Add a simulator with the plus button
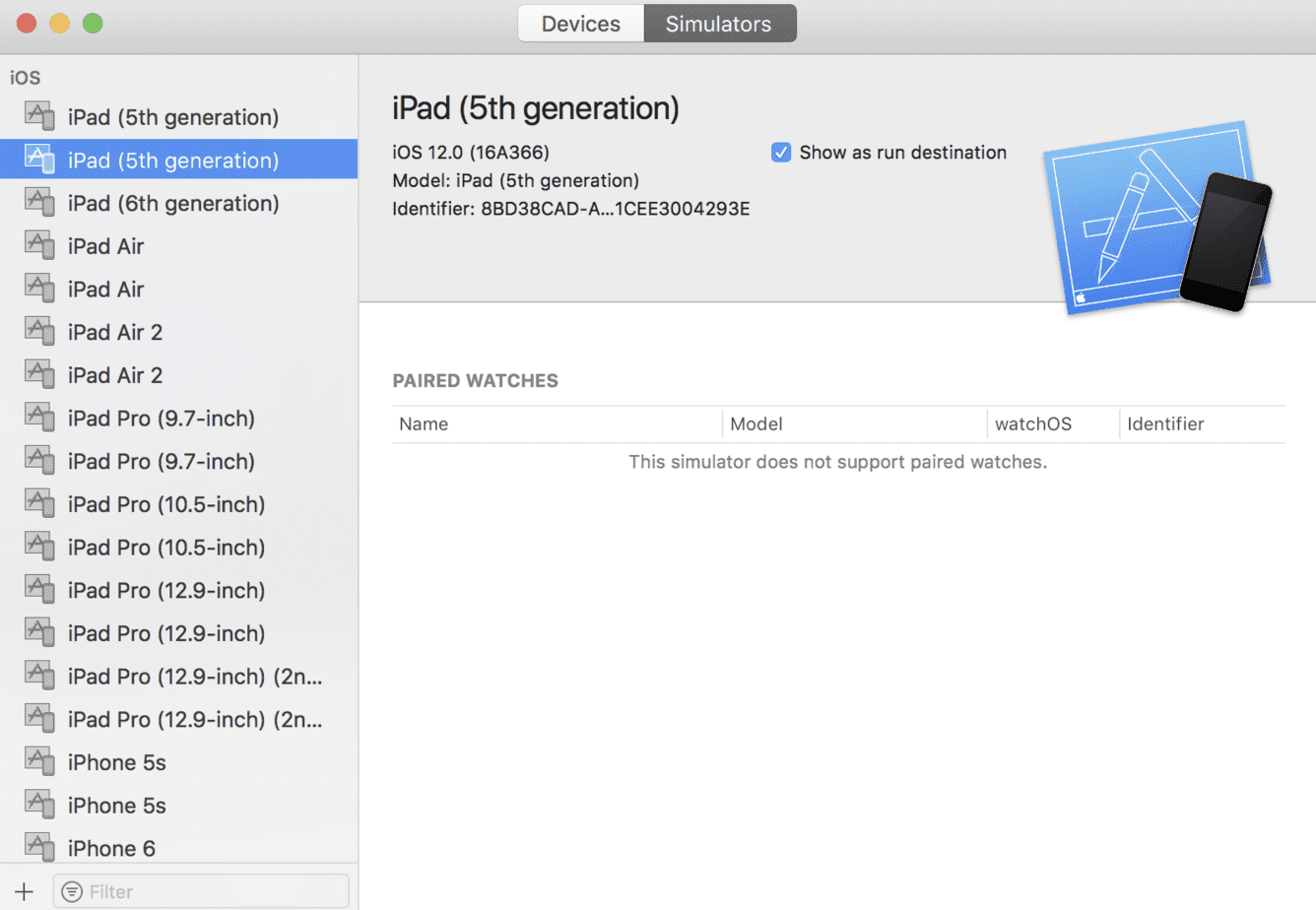 (x=24, y=891)
